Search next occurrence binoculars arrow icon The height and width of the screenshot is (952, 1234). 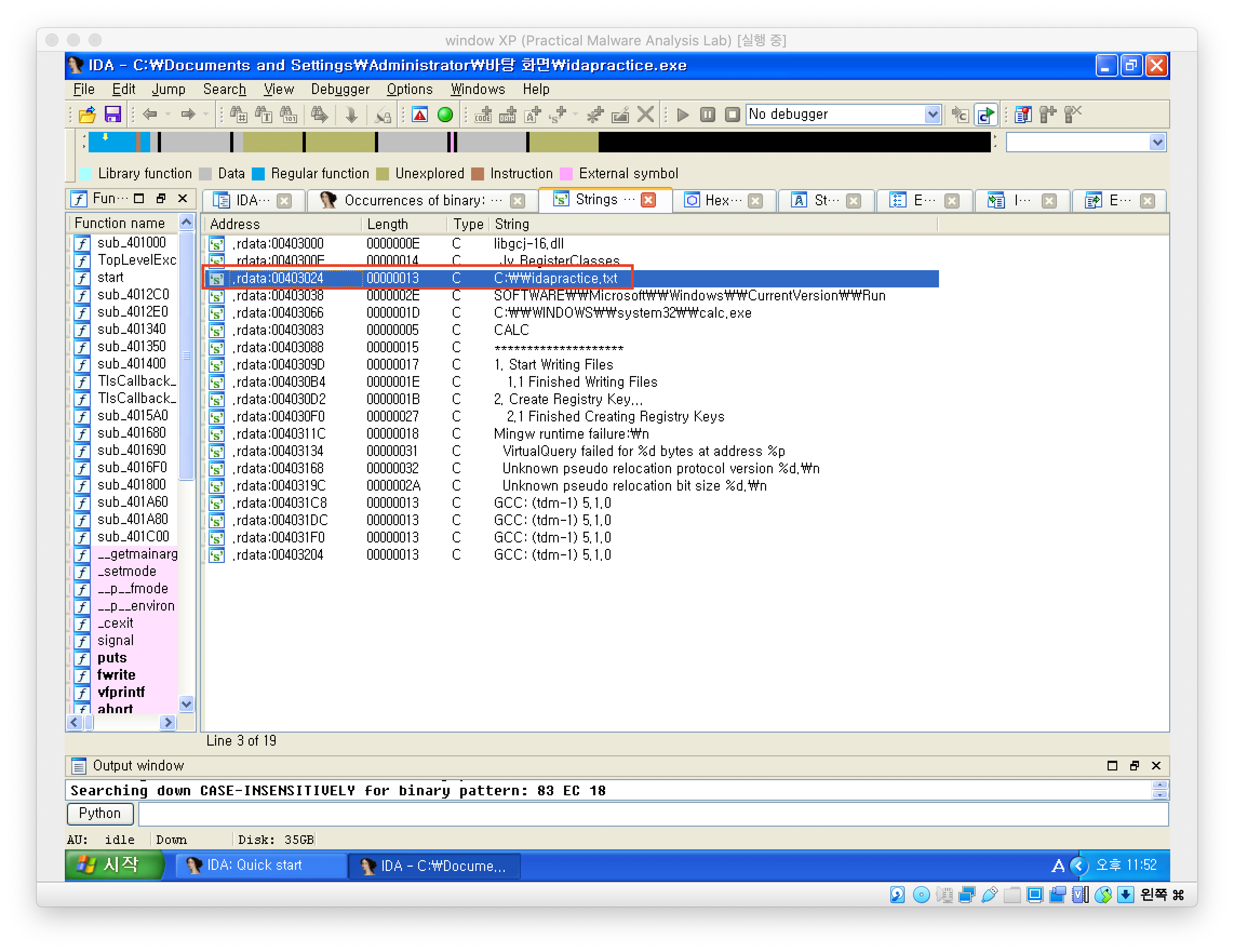click(x=319, y=115)
